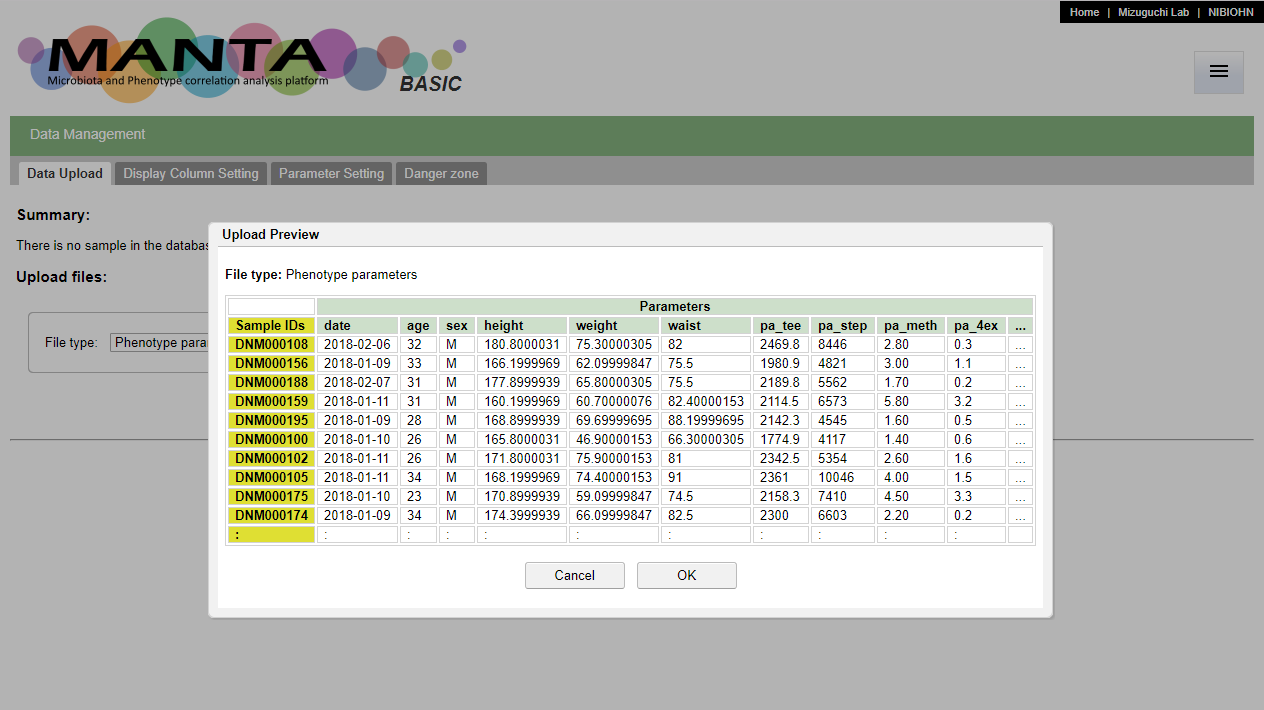Screen dimensions: 1264x710
Task: Switch to the Data Upload tab
Action: point(65,173)
